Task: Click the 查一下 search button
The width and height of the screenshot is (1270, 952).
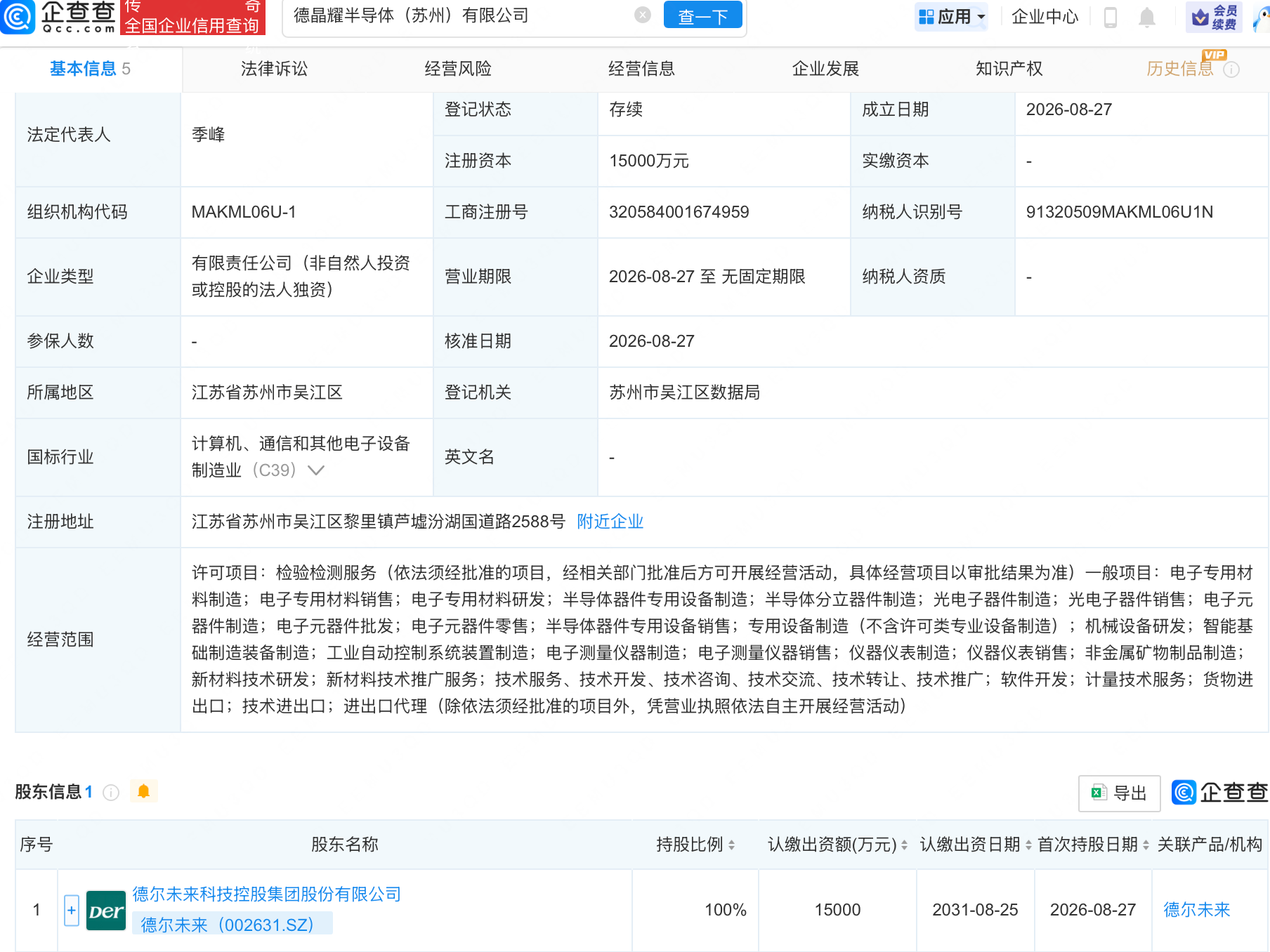Action: click(x=702, y=15)
